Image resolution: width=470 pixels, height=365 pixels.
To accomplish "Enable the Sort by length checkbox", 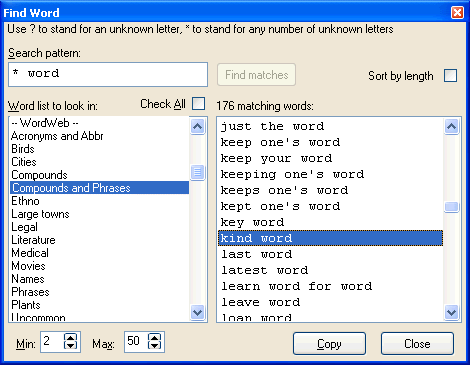I will point(450,76).
